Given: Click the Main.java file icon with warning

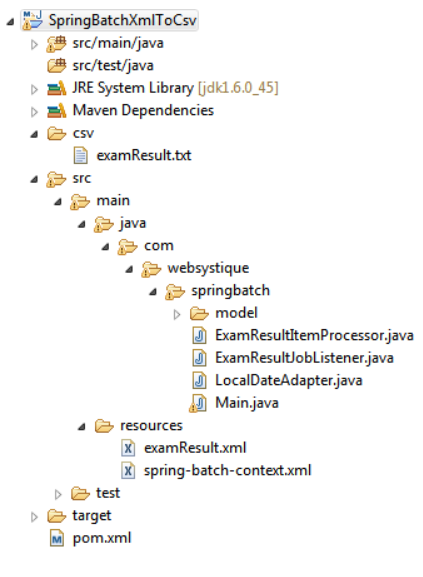Looking at the screenshot, I should click(x=198, y=403).
